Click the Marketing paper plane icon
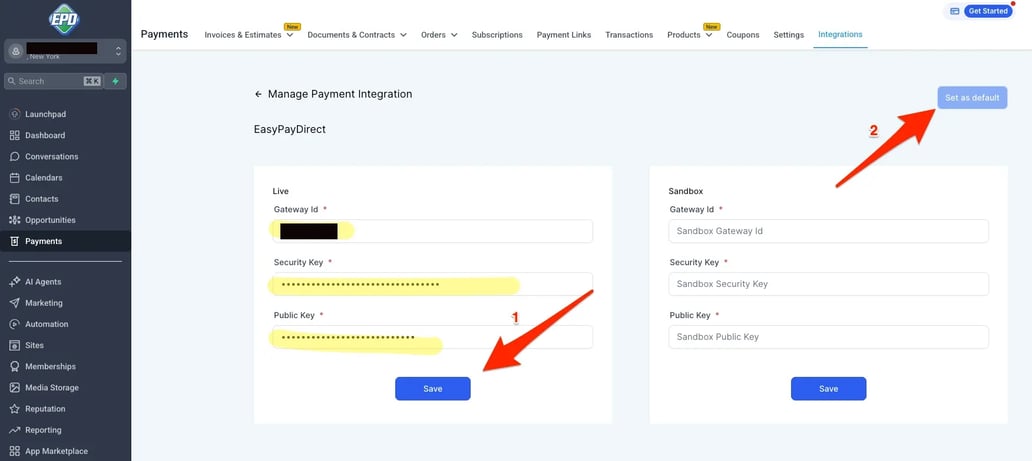 click(14, 303)
